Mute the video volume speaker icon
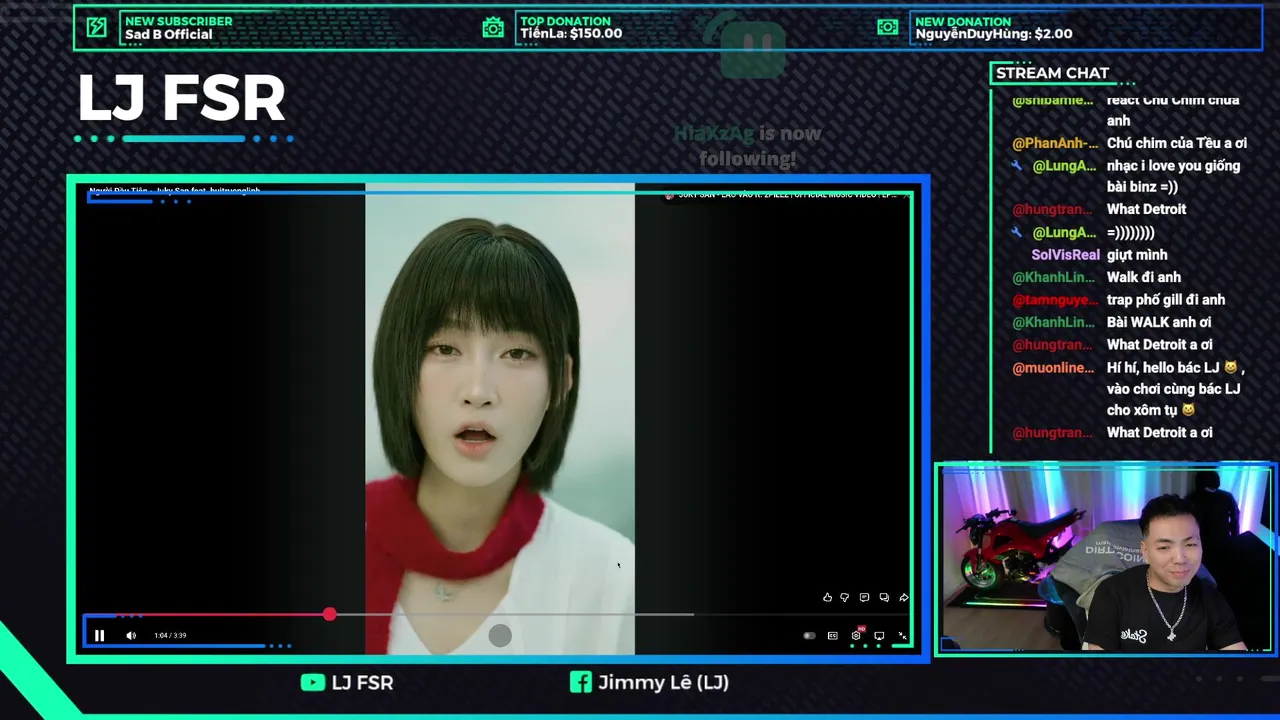The width and height of the screenshot is (1280, 720). 131,635
